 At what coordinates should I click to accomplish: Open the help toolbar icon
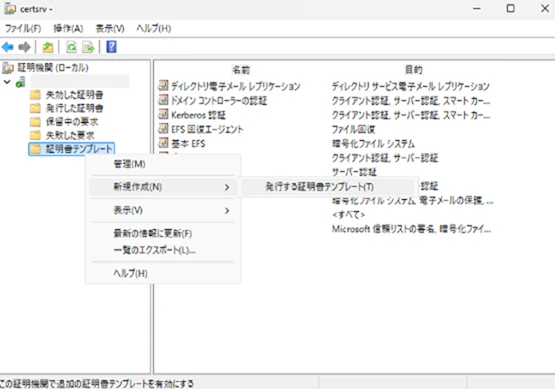tap(111, 47)
